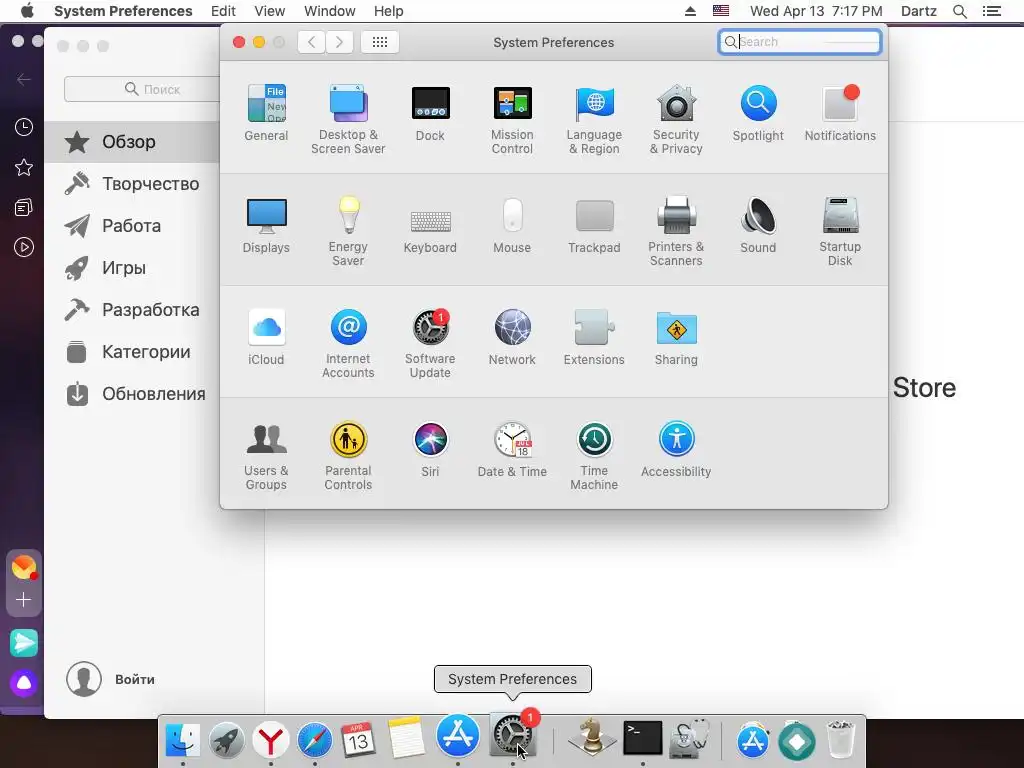Open Trackpad preferences pane
The image size is (1024, 768).
[x=594, y=225]
